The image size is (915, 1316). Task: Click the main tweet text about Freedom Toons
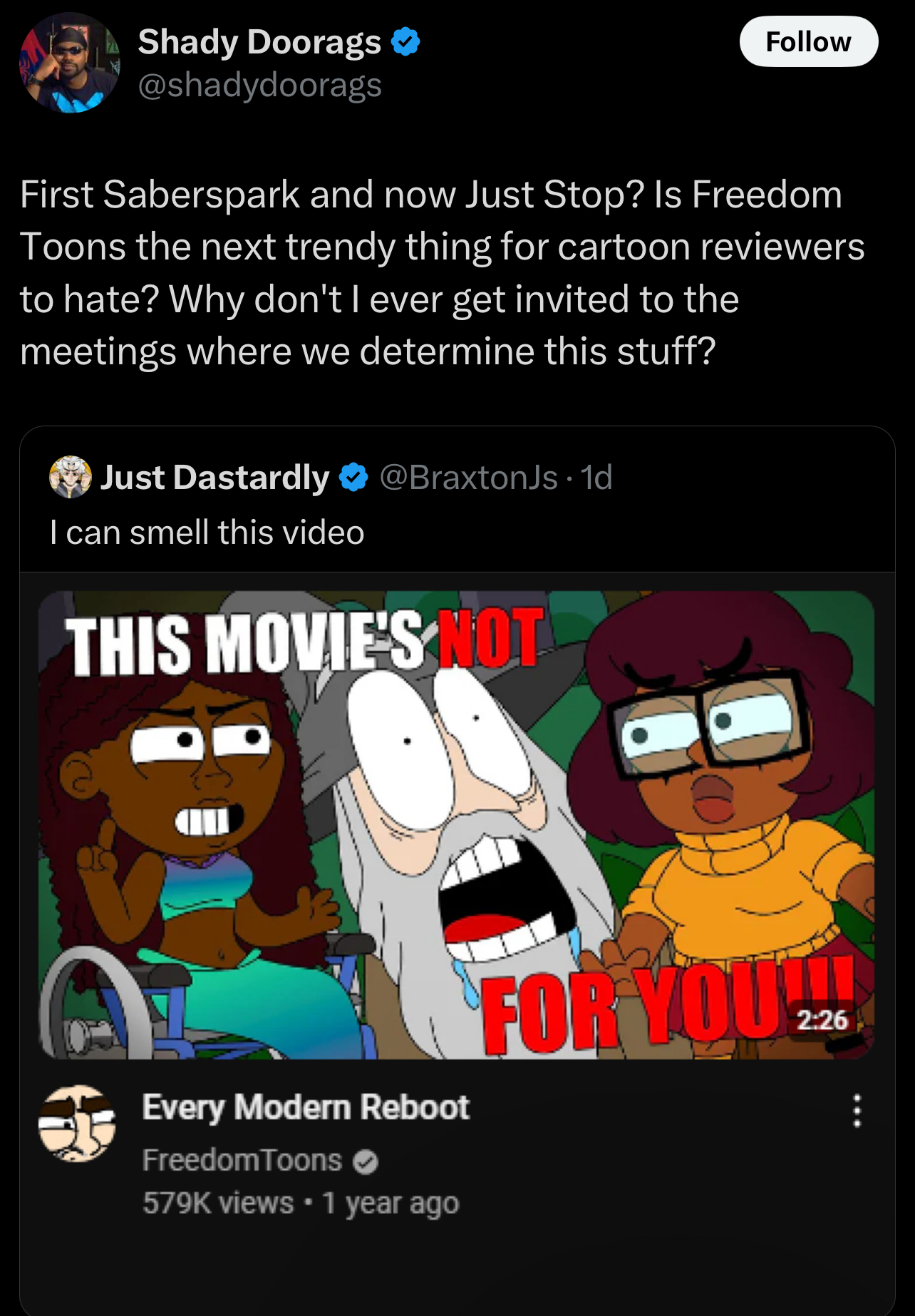pos(442,273)
